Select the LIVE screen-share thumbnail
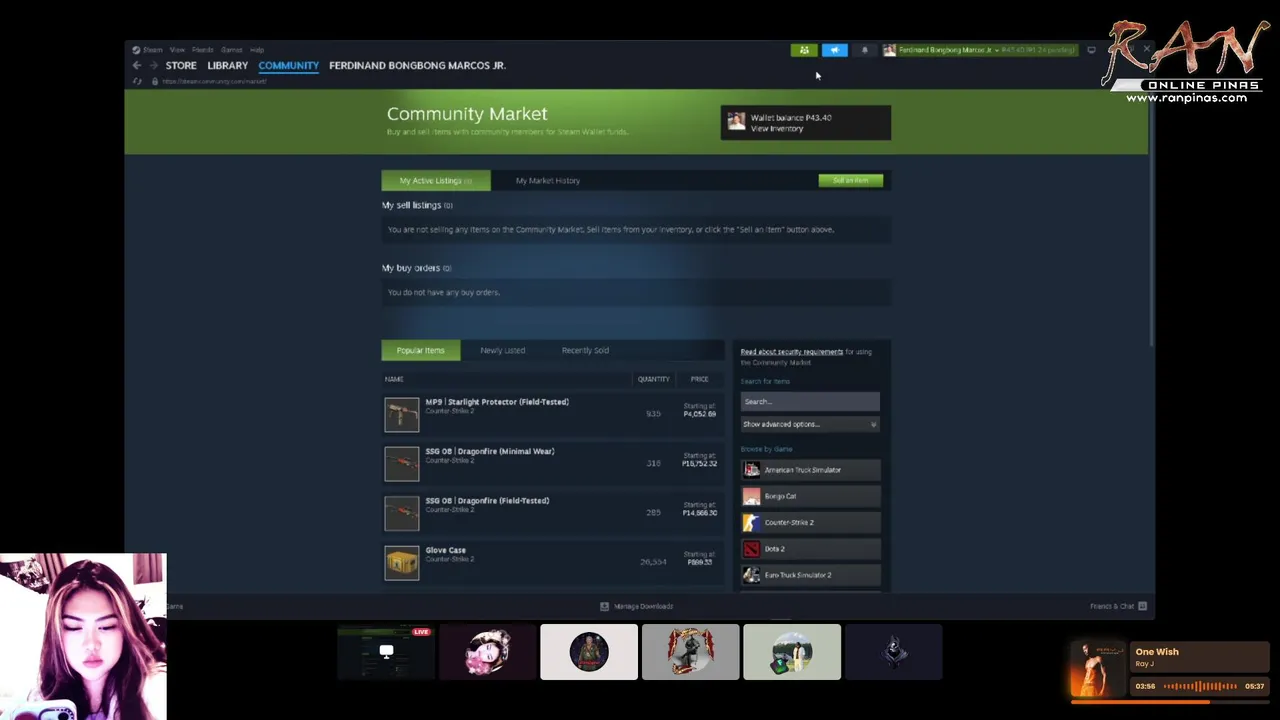Image resolution: width=1280 pixels, height=720 pixels. click(x=385, y=652)
